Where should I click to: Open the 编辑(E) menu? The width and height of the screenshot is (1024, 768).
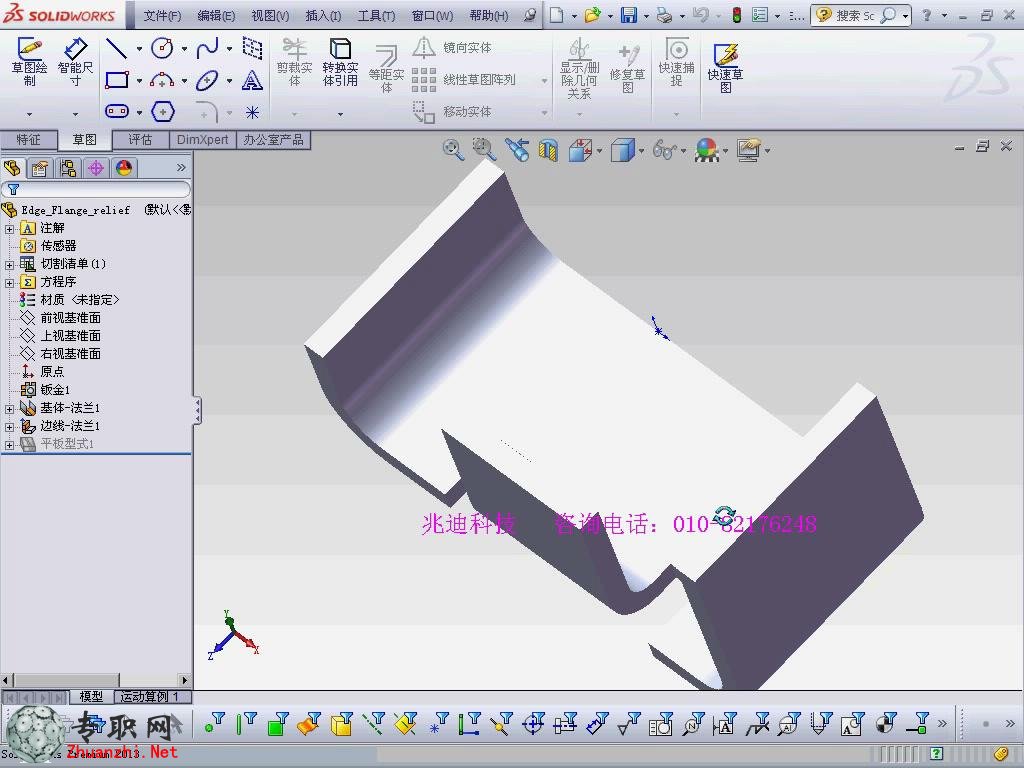pos(216,16)
